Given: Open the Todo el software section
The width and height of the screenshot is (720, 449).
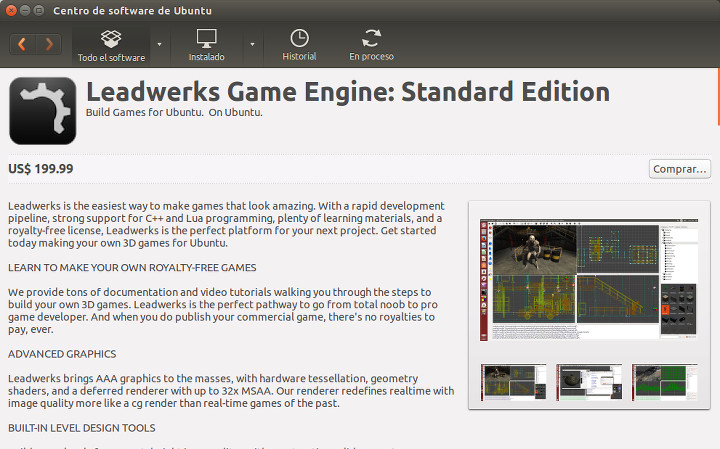Looking at the screenshot, I should coord(111,45).
